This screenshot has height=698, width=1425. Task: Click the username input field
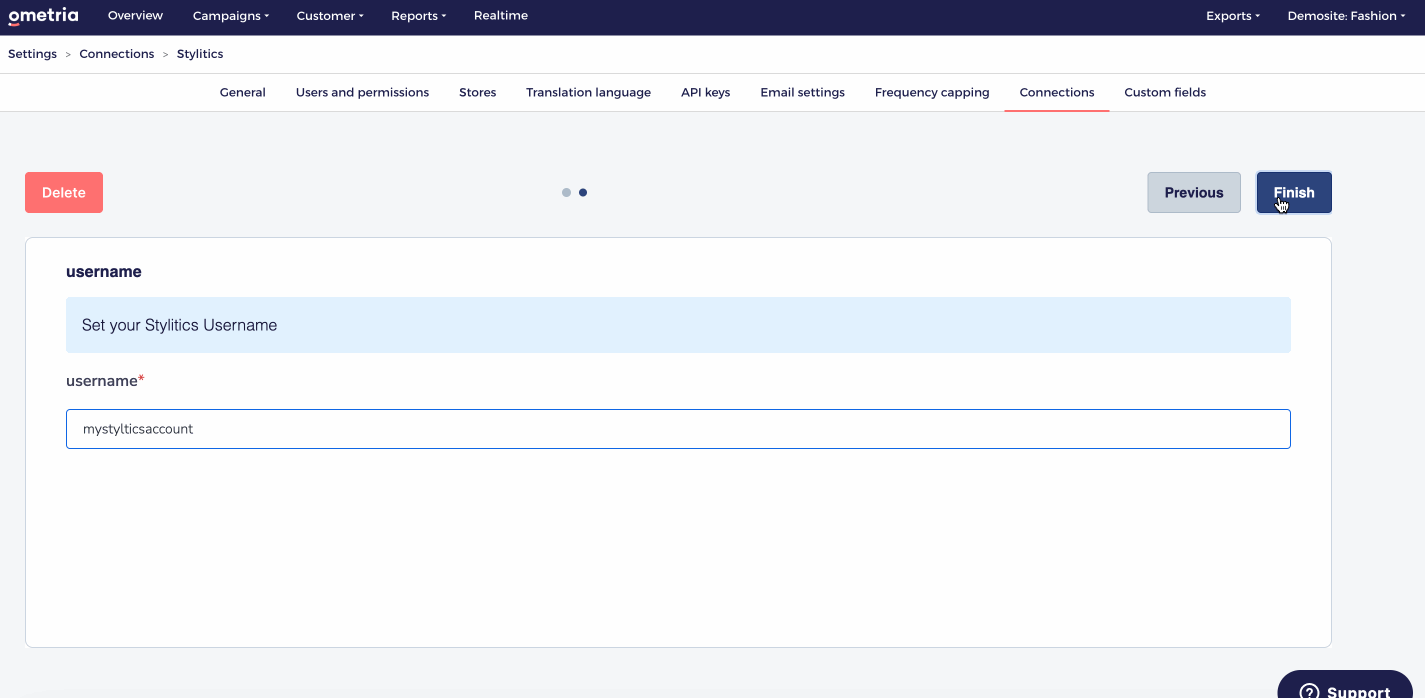tap(678, 429)
